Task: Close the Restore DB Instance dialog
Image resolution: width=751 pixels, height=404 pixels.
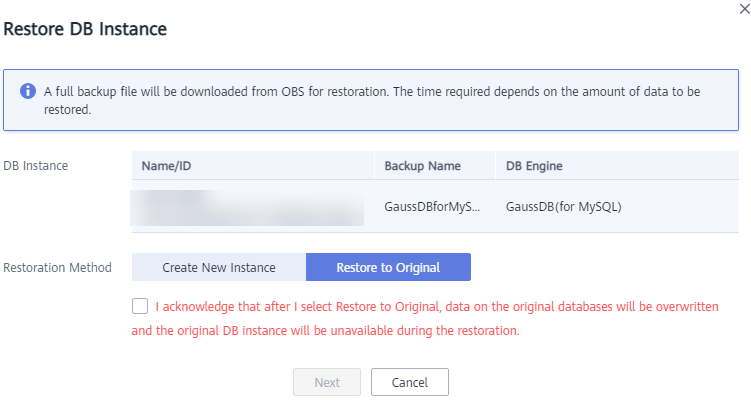Action: pos(744,9)
